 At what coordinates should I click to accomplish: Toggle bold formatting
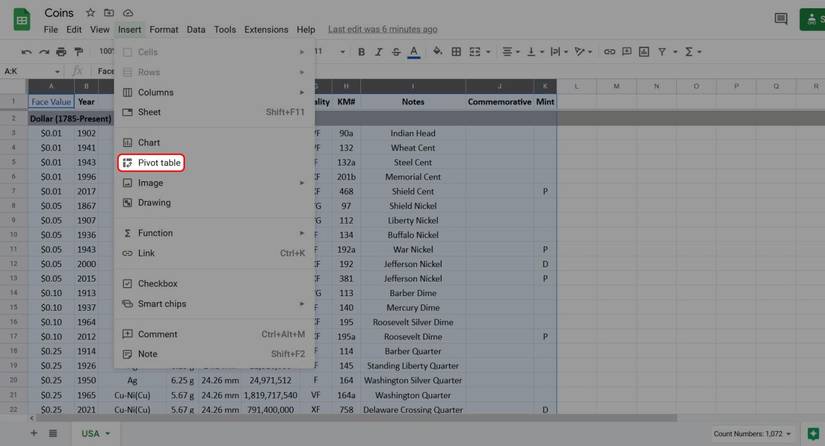click(x=361, y=52)
